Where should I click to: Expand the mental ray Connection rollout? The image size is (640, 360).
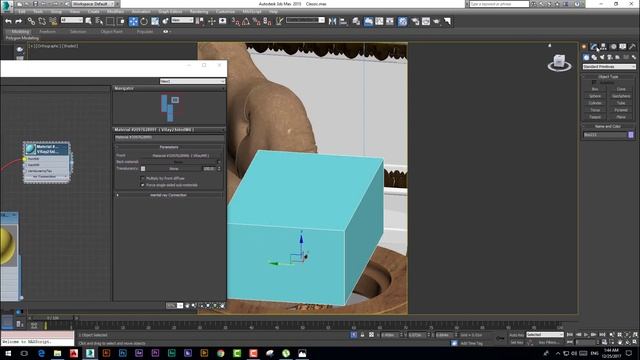[x=169, y=195]
